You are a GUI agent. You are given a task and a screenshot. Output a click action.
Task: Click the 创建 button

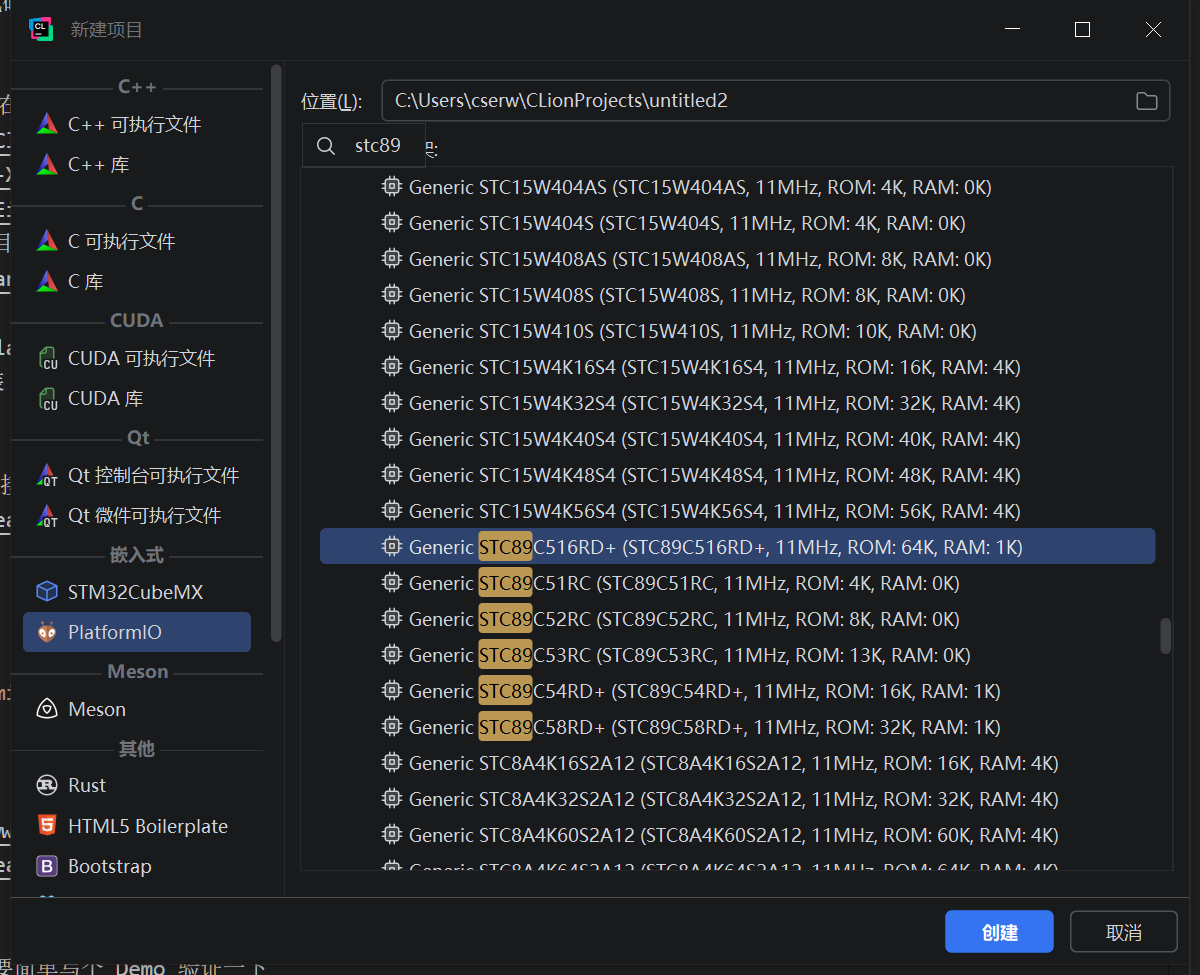pyautogui.click(x=998, y=932)
